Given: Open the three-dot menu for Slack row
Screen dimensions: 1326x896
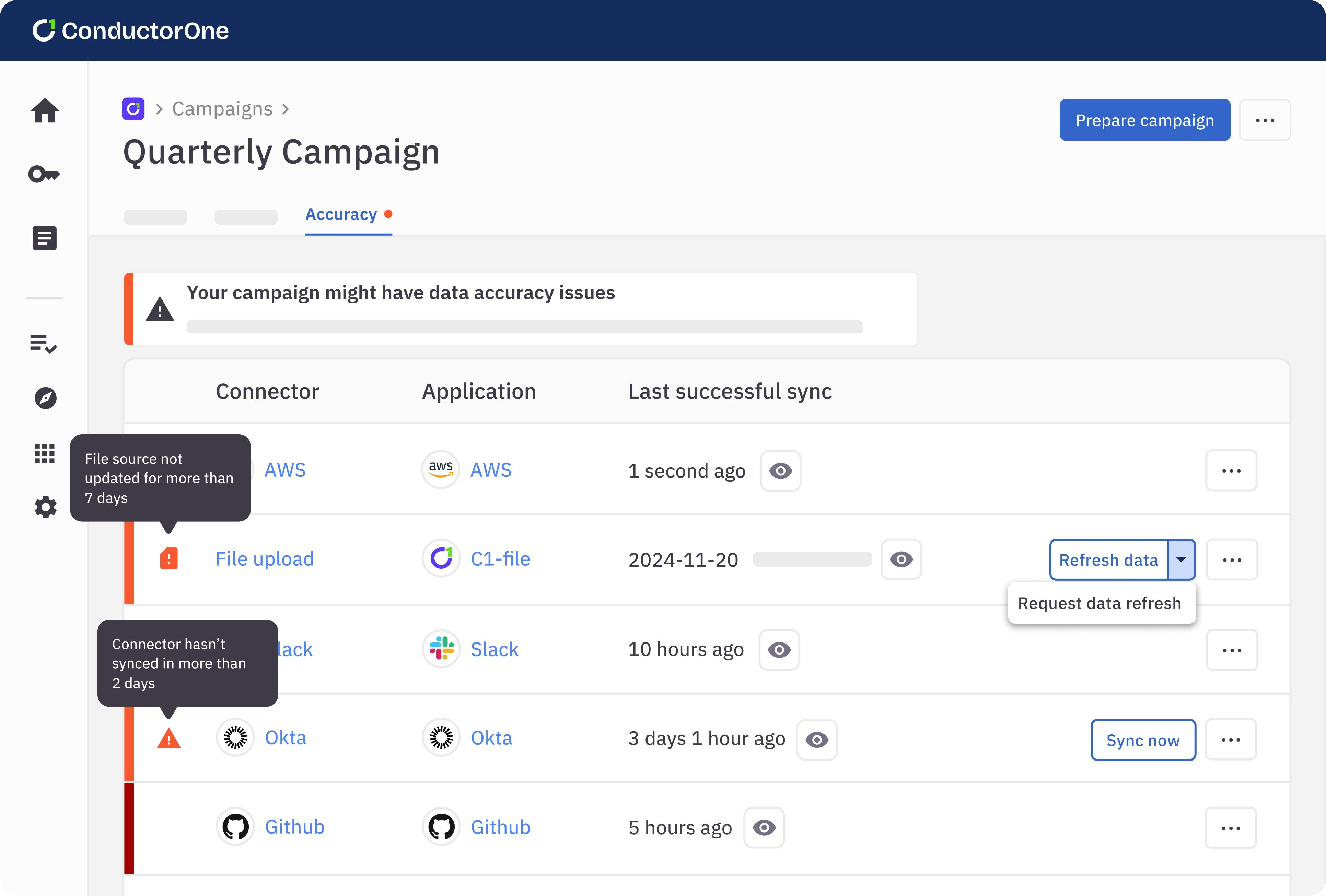Looking at the screenshot, I should 1232,649.
